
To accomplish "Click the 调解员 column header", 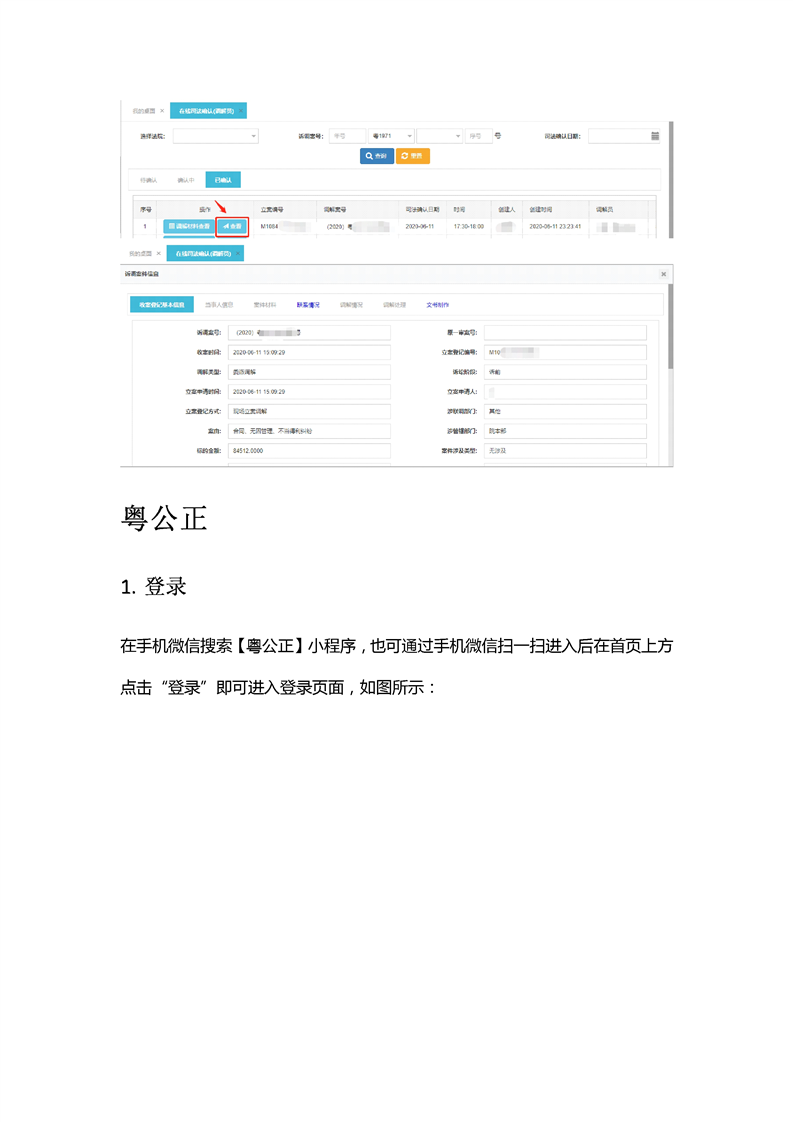I will pos(605,210).
